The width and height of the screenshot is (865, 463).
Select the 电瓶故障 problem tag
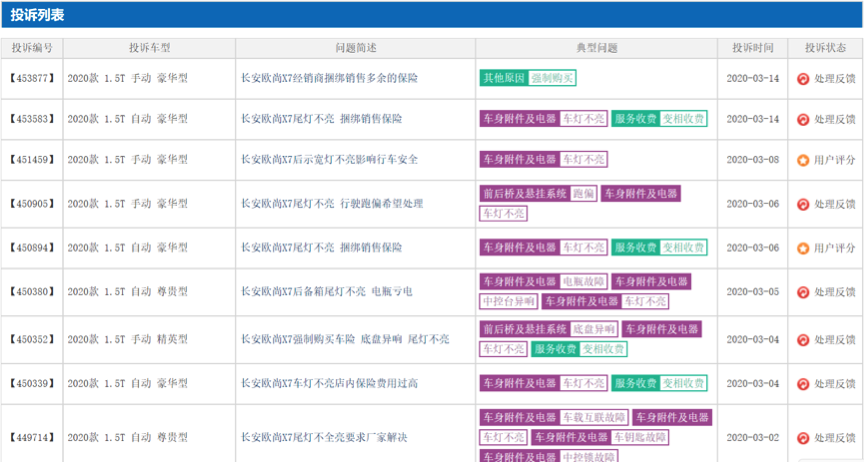click(583, 282)
